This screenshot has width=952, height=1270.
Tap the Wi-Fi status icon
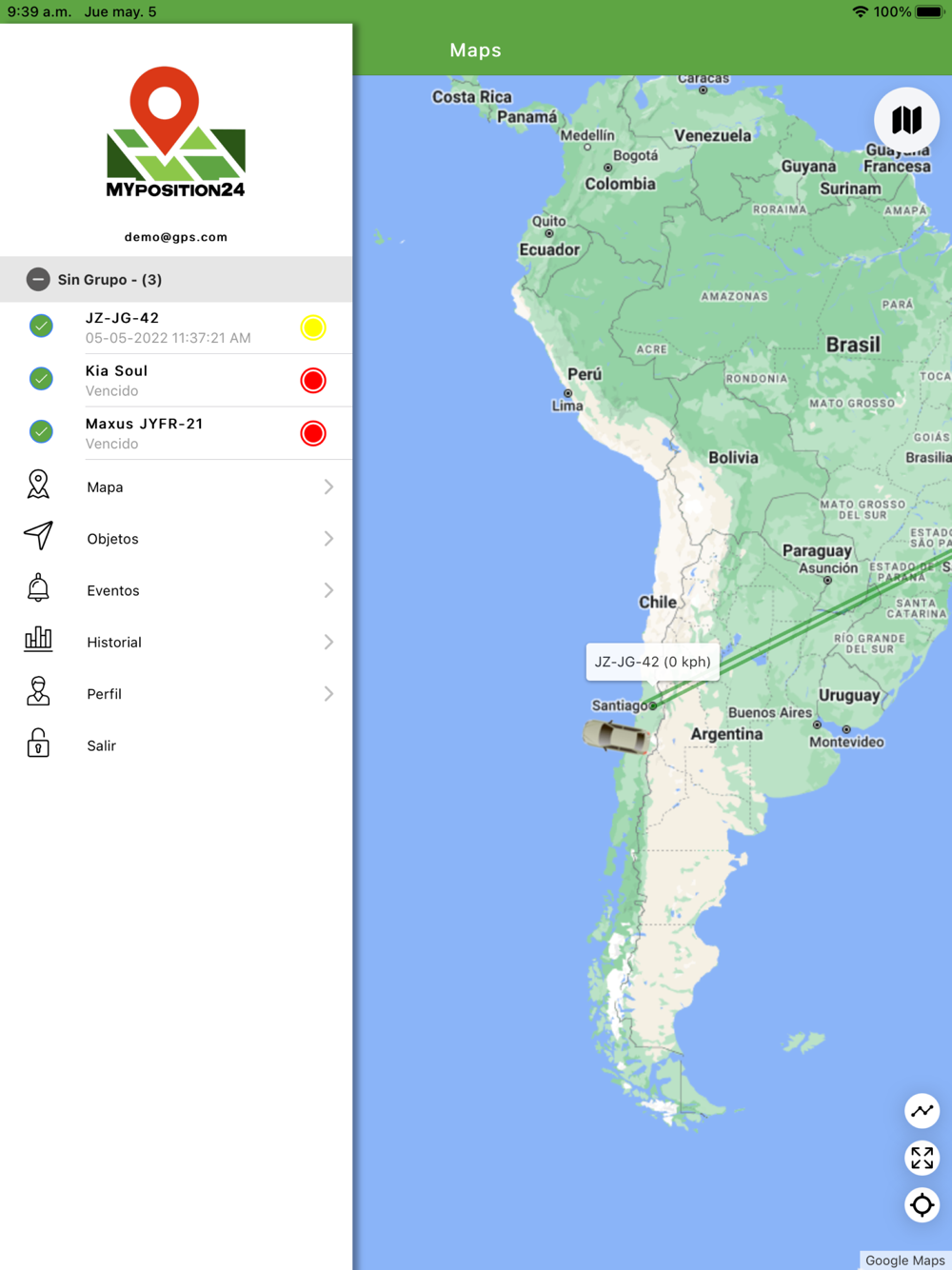coord(860,11)
